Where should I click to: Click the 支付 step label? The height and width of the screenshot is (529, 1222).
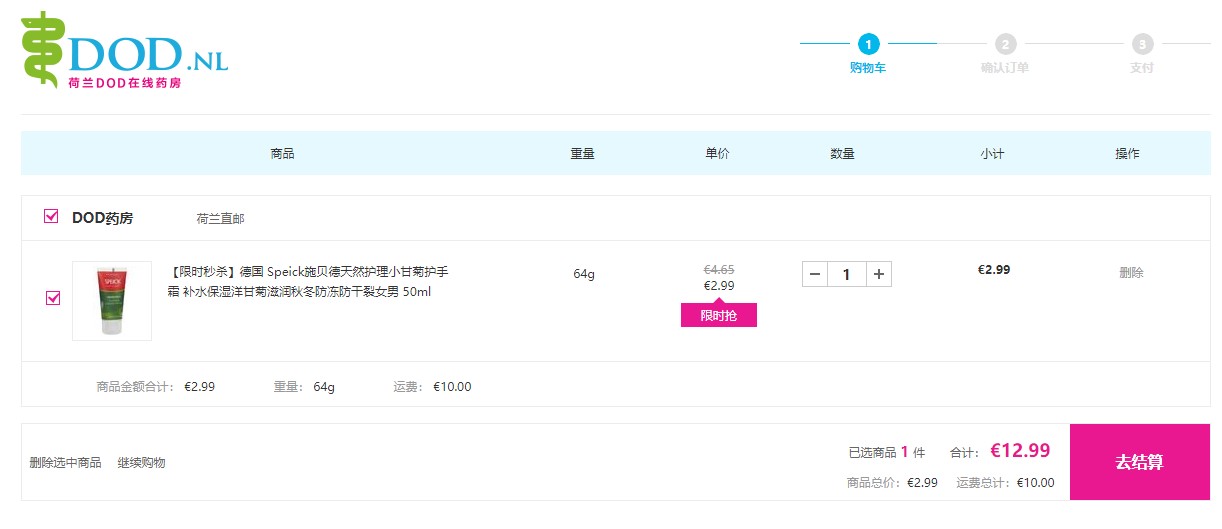tap(1142, 68)
